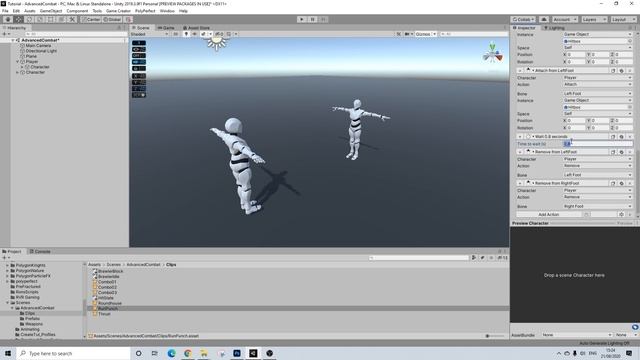Viewport: 640px width, 360px height.
Task: Open gear settings for Attach from LeftFoot
Action: 622,71
